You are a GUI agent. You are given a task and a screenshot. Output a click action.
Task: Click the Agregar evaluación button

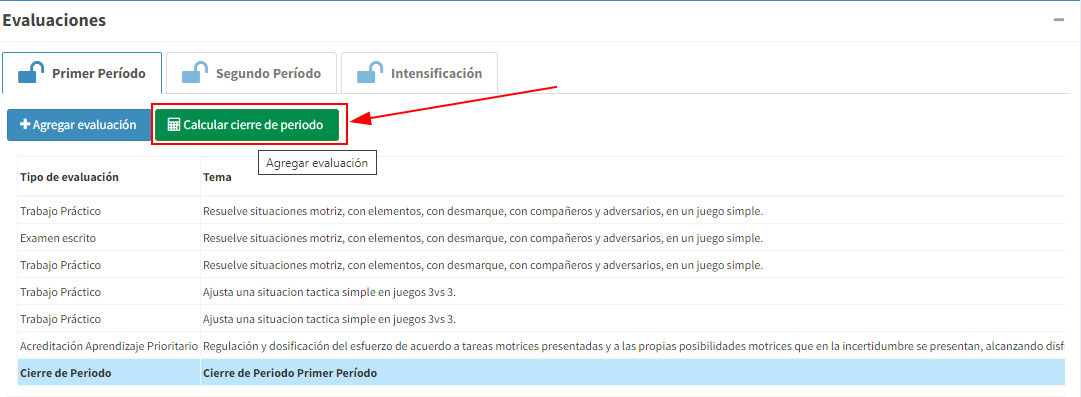coord(79,125)
